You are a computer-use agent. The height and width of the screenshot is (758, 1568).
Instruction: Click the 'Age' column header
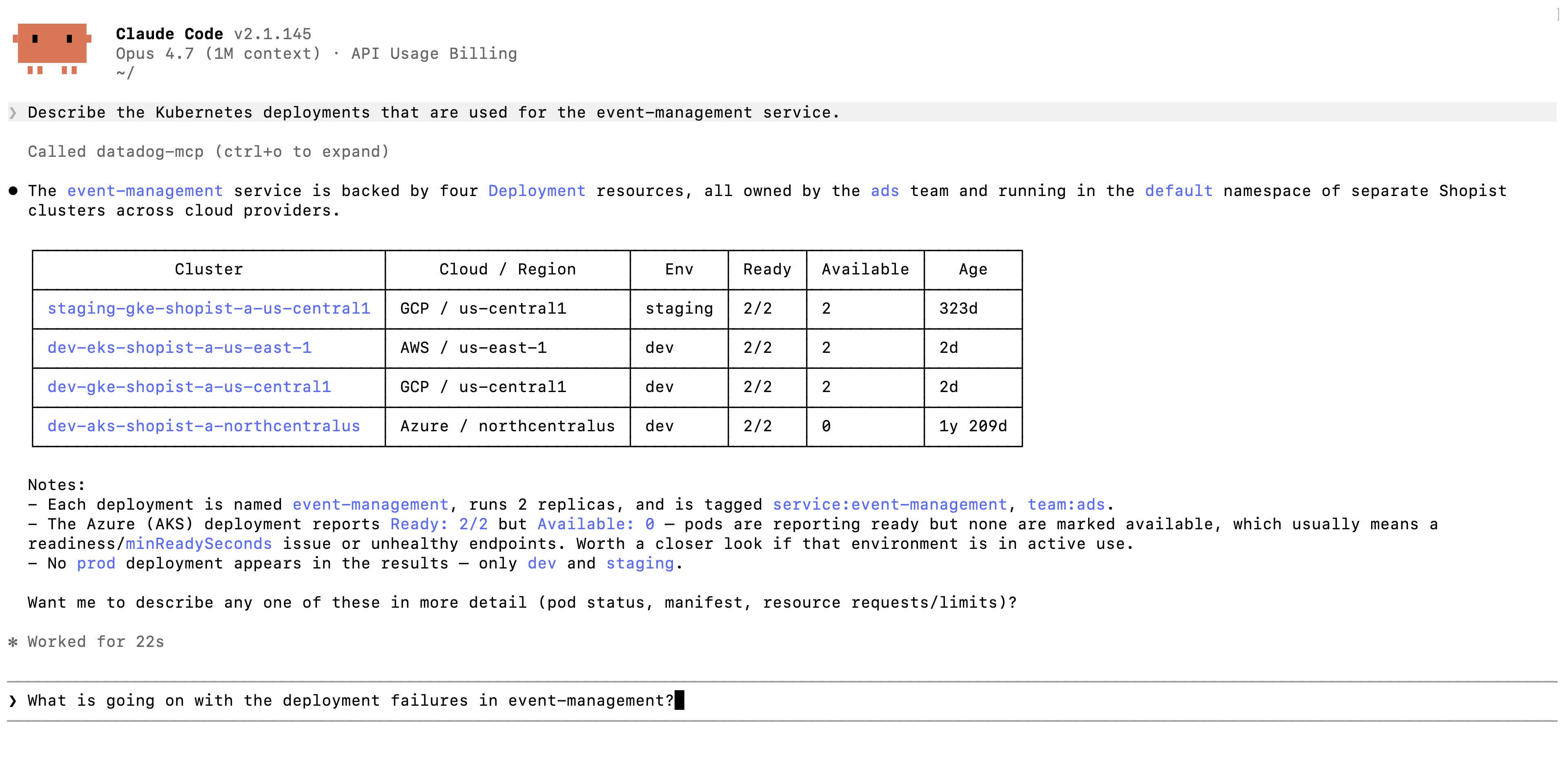click(973, 269)
